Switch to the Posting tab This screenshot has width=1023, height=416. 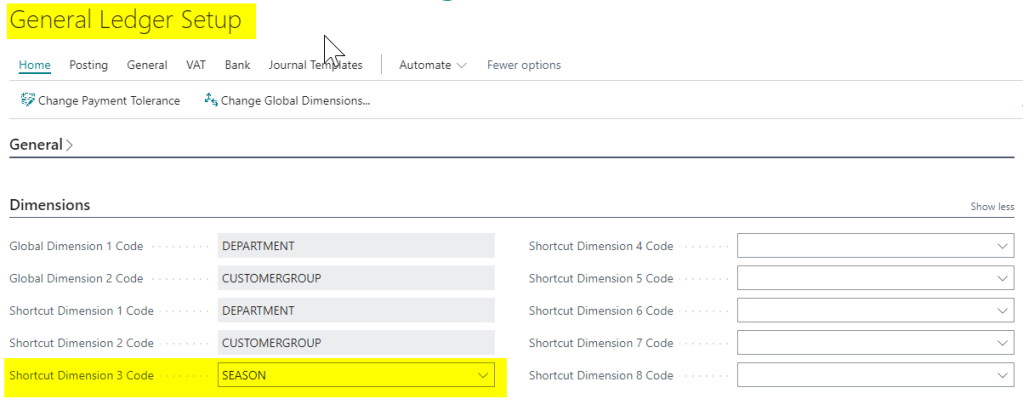pyautogui.click(x=88, y=65)
